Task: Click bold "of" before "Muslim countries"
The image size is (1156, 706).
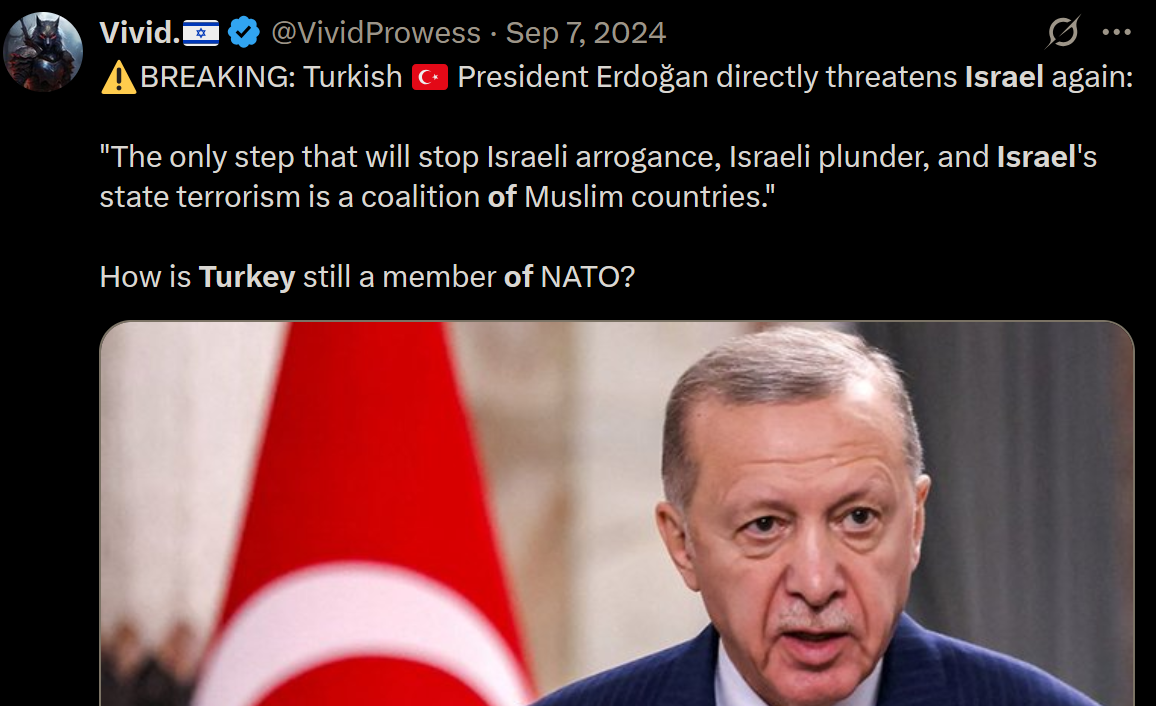Action: [x=502, y=197]
